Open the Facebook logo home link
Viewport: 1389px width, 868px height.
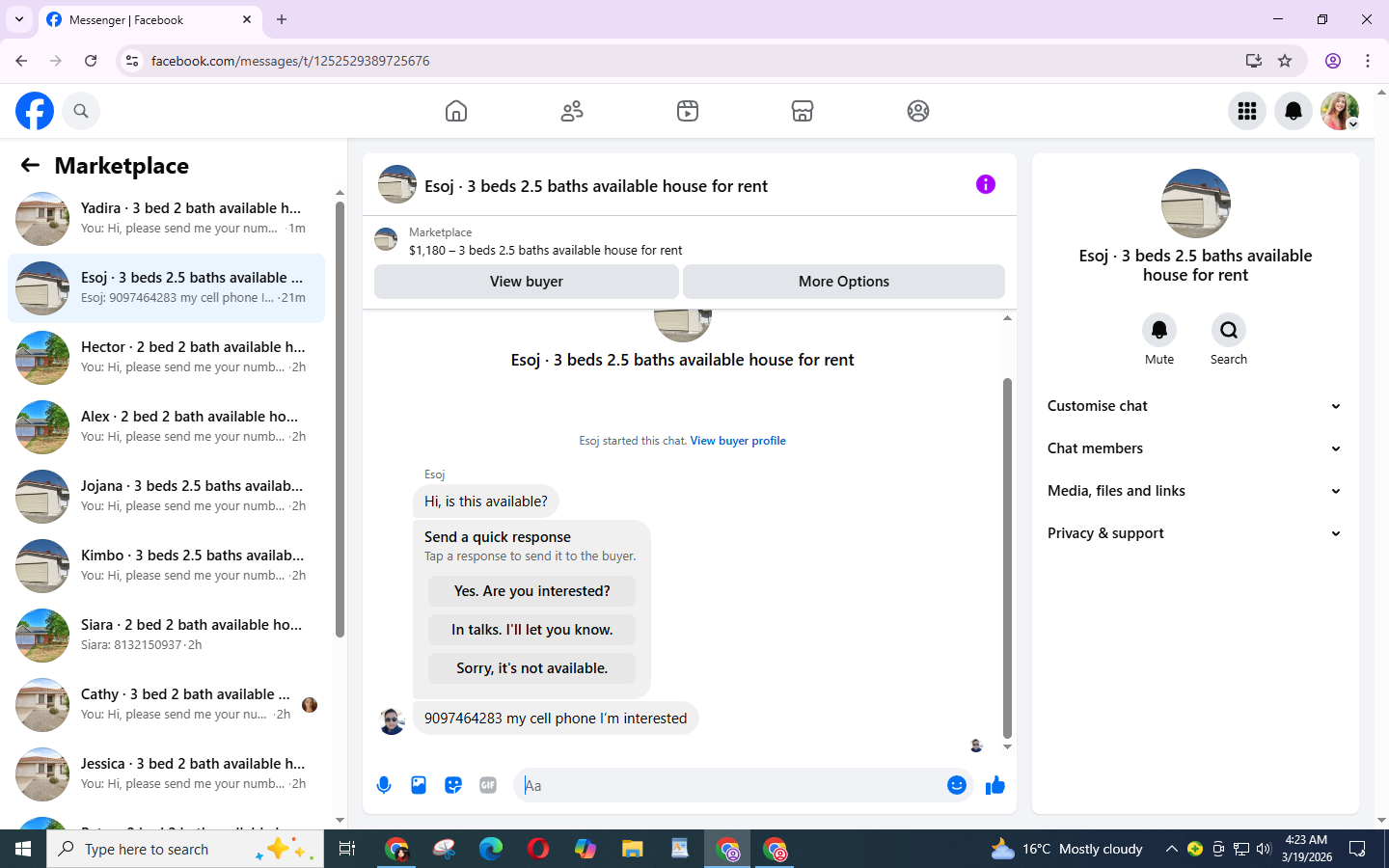(x=35, y=111)
